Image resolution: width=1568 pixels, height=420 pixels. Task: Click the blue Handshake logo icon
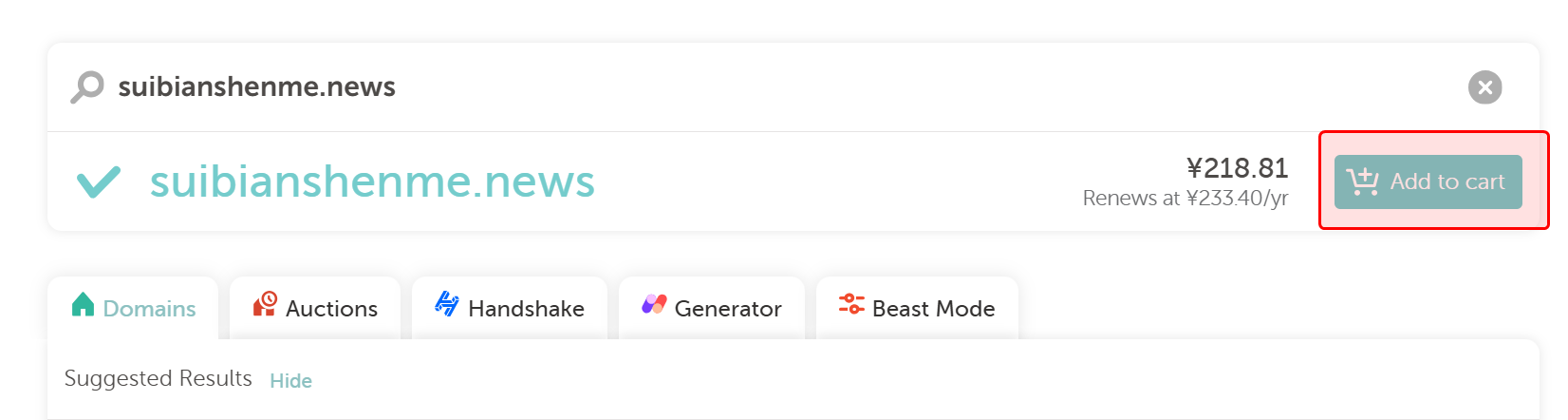click(447, 304)
